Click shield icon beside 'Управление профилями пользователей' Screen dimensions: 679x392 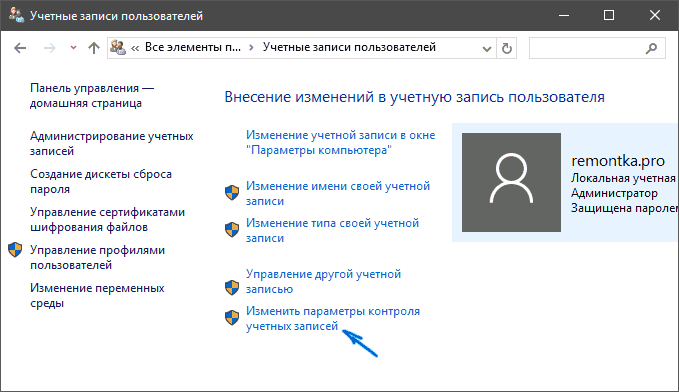click(15, 250)
